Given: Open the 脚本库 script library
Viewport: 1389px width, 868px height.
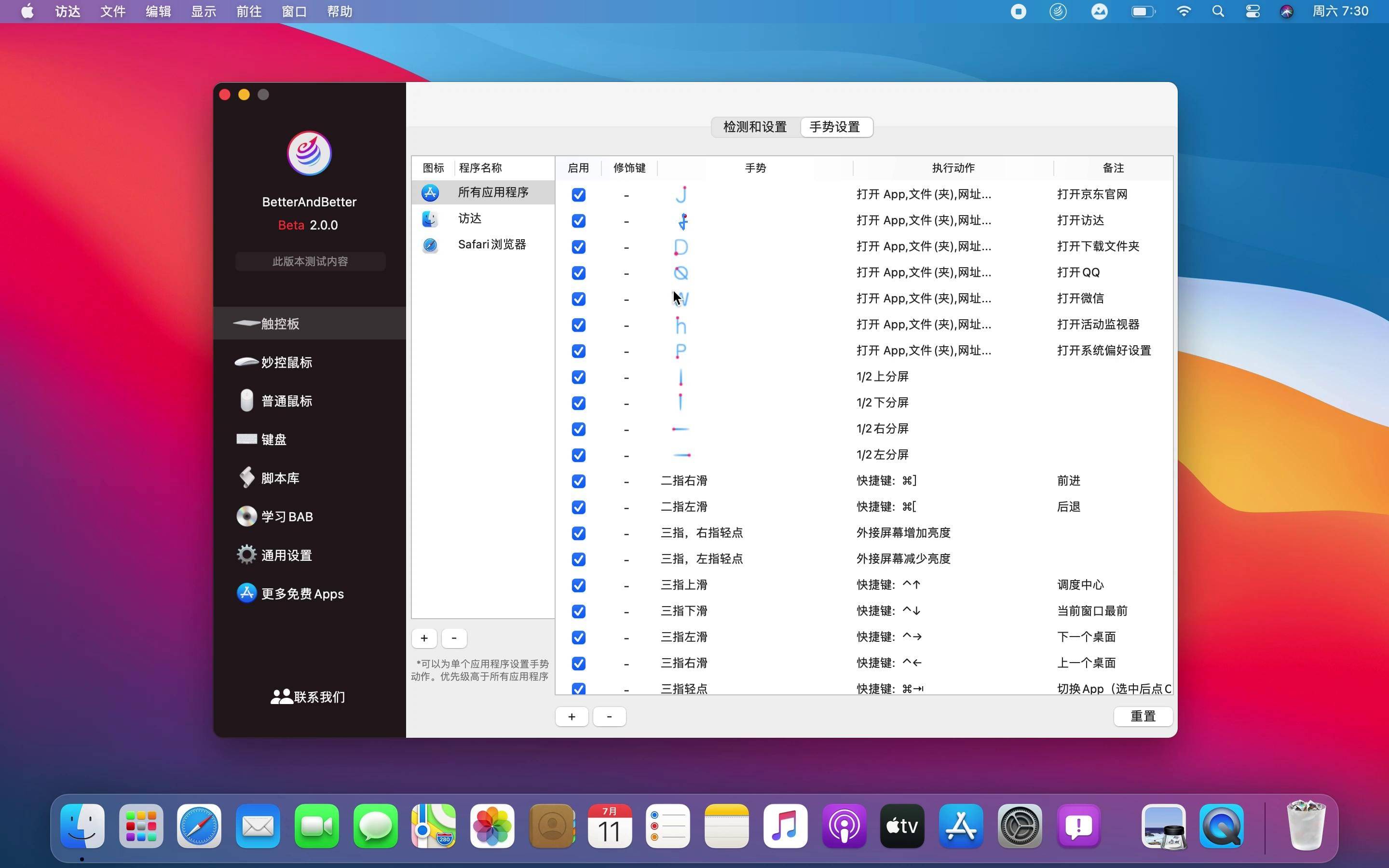Looking at the screenshot, I should (x=280, y=478).
